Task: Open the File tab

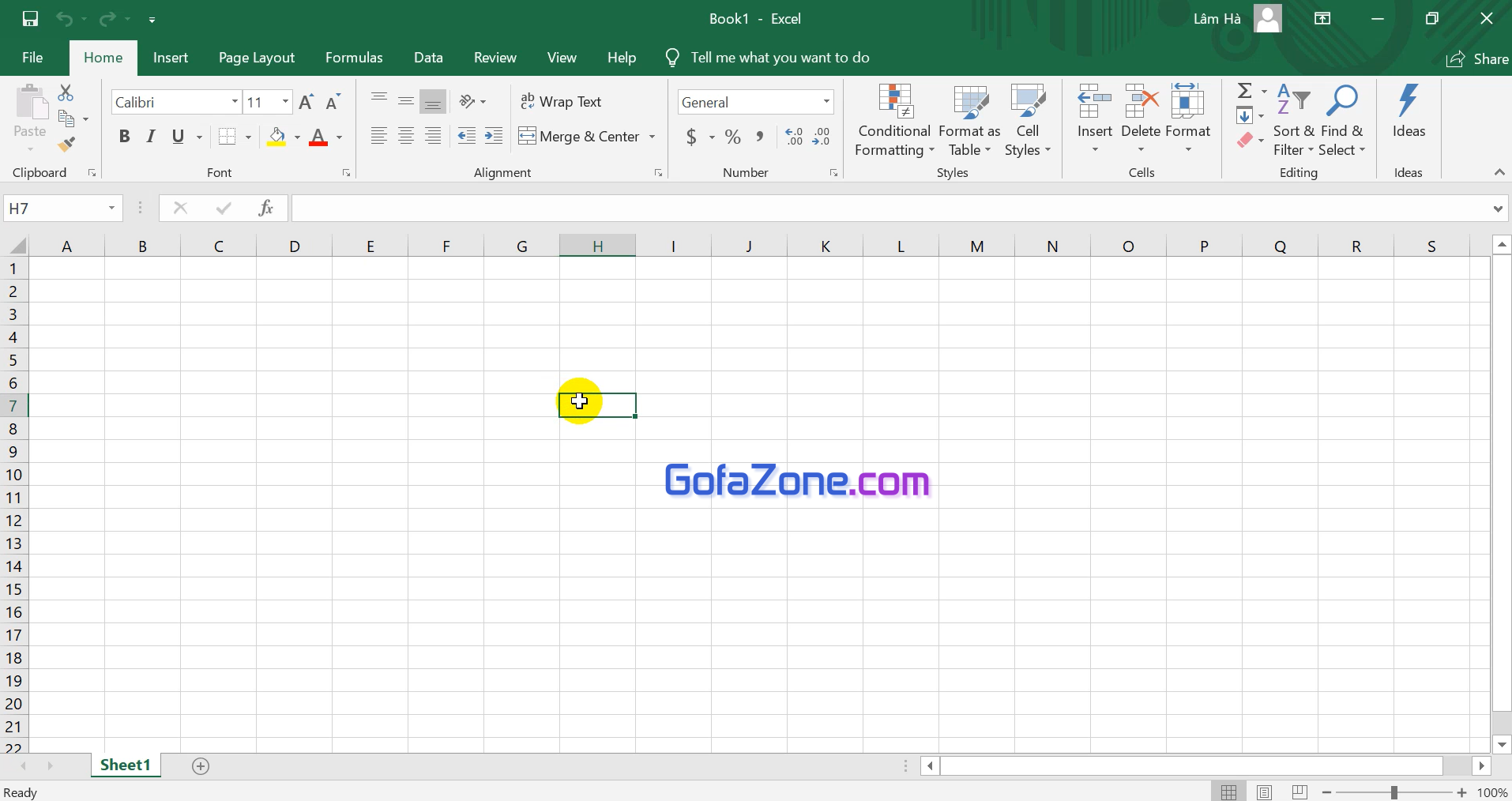Action: 32,58
